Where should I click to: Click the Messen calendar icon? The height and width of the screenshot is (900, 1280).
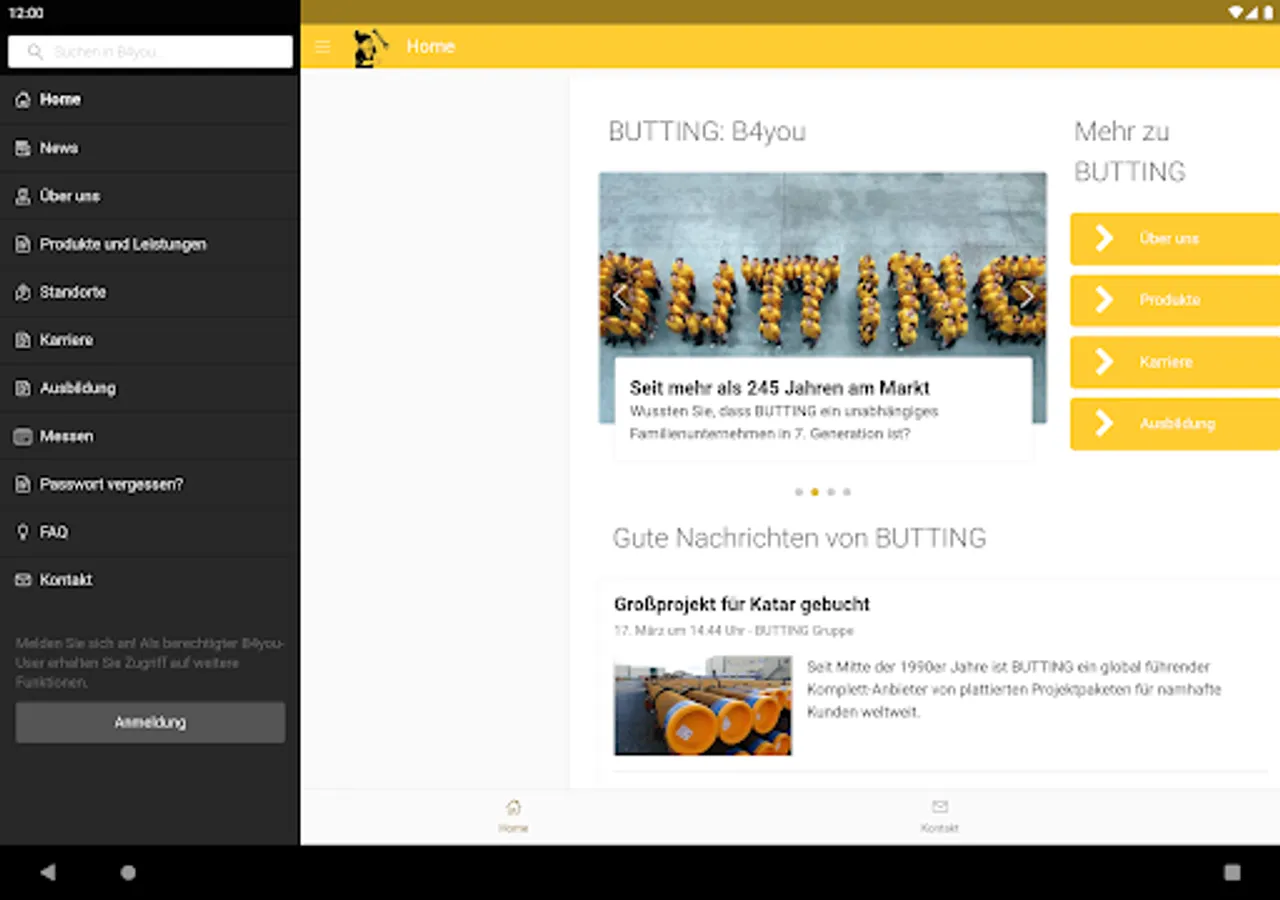coord(23,436)
